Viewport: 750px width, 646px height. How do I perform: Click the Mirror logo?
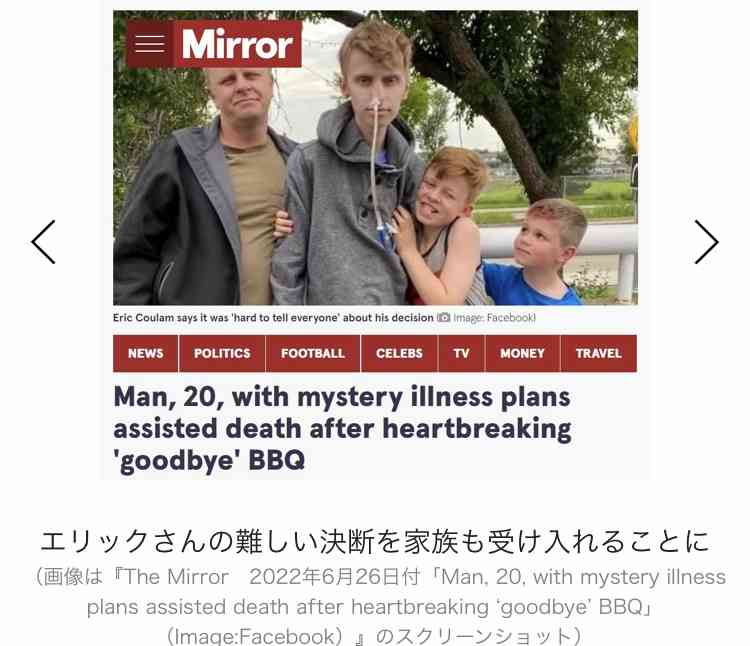coord(238,44)
